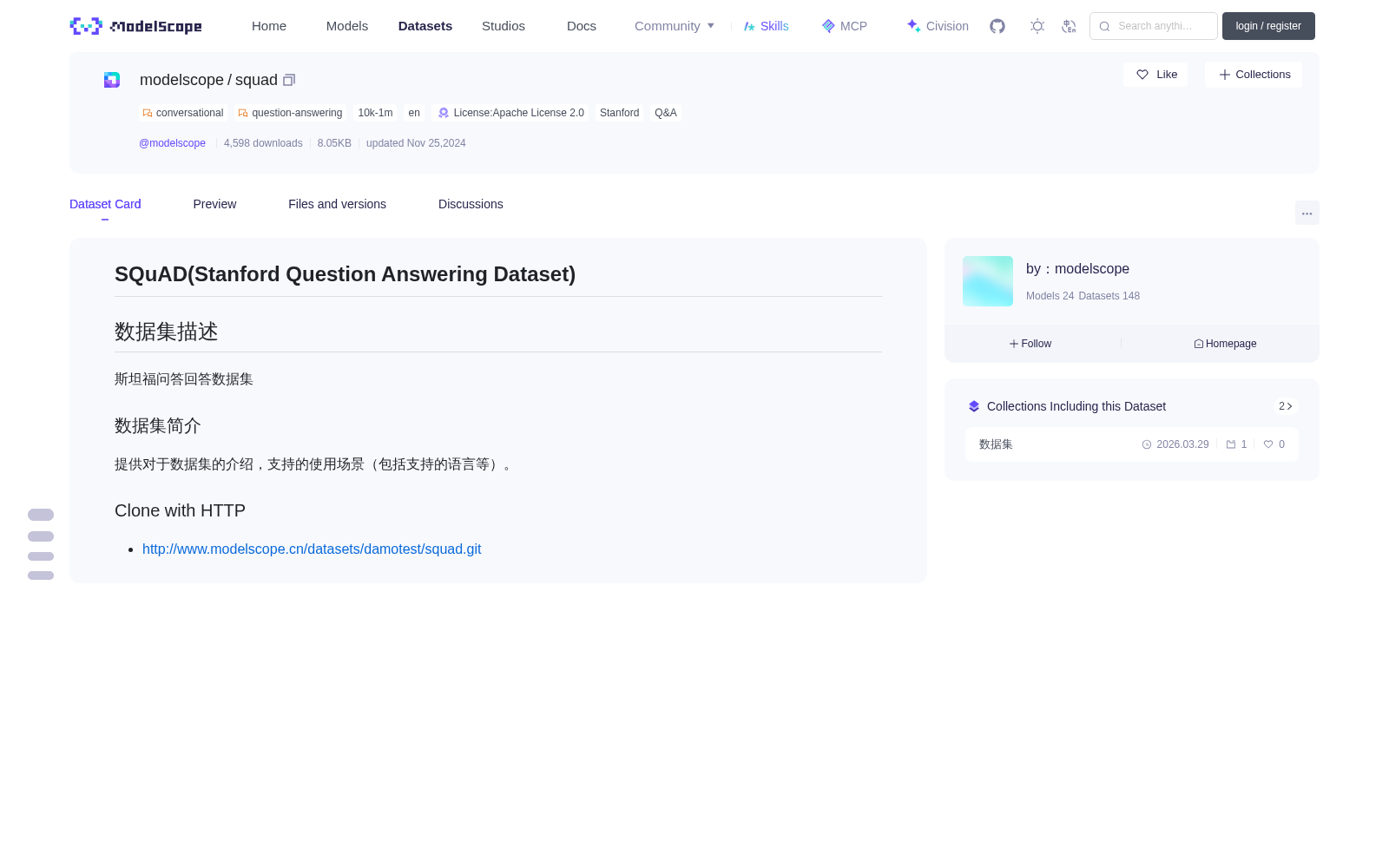Click the heart icon in collection row
The width and height of the screenshot is (1389, 868).
click(x=1268, y=444)
